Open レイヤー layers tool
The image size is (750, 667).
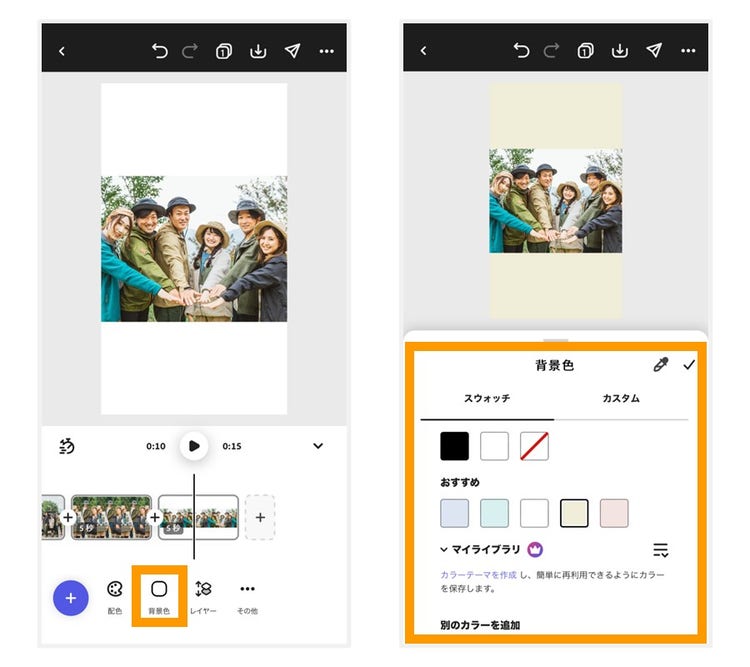(203, 597)
